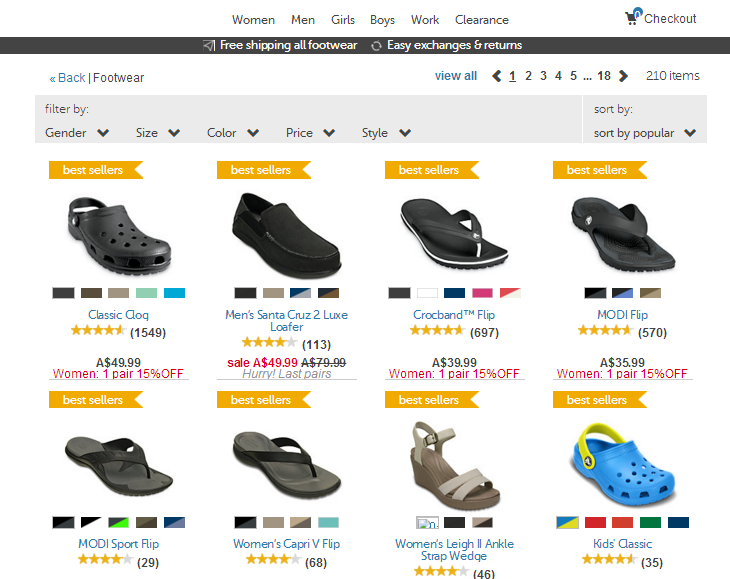Viewport: 730px width, 579px height.
Task: Go to page 2
Action: click(x=528, y=76)
